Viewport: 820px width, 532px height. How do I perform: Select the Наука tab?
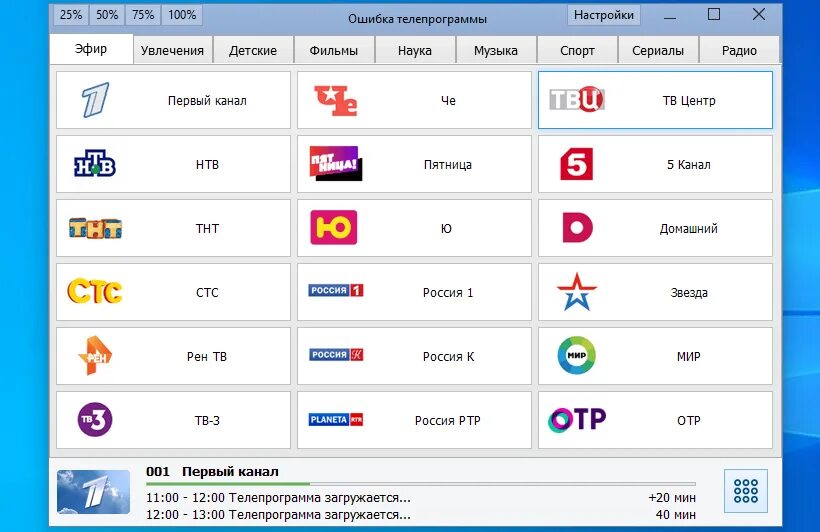click(415, 51)
